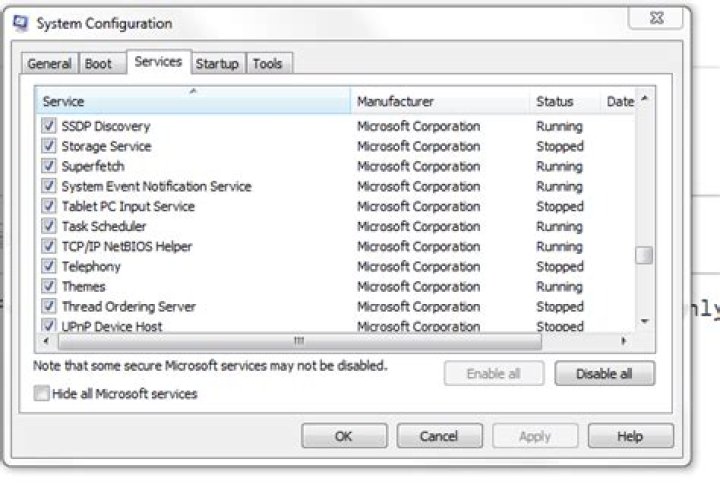Click the Cancel button
The image size is (720, 494).
point(439,436)
